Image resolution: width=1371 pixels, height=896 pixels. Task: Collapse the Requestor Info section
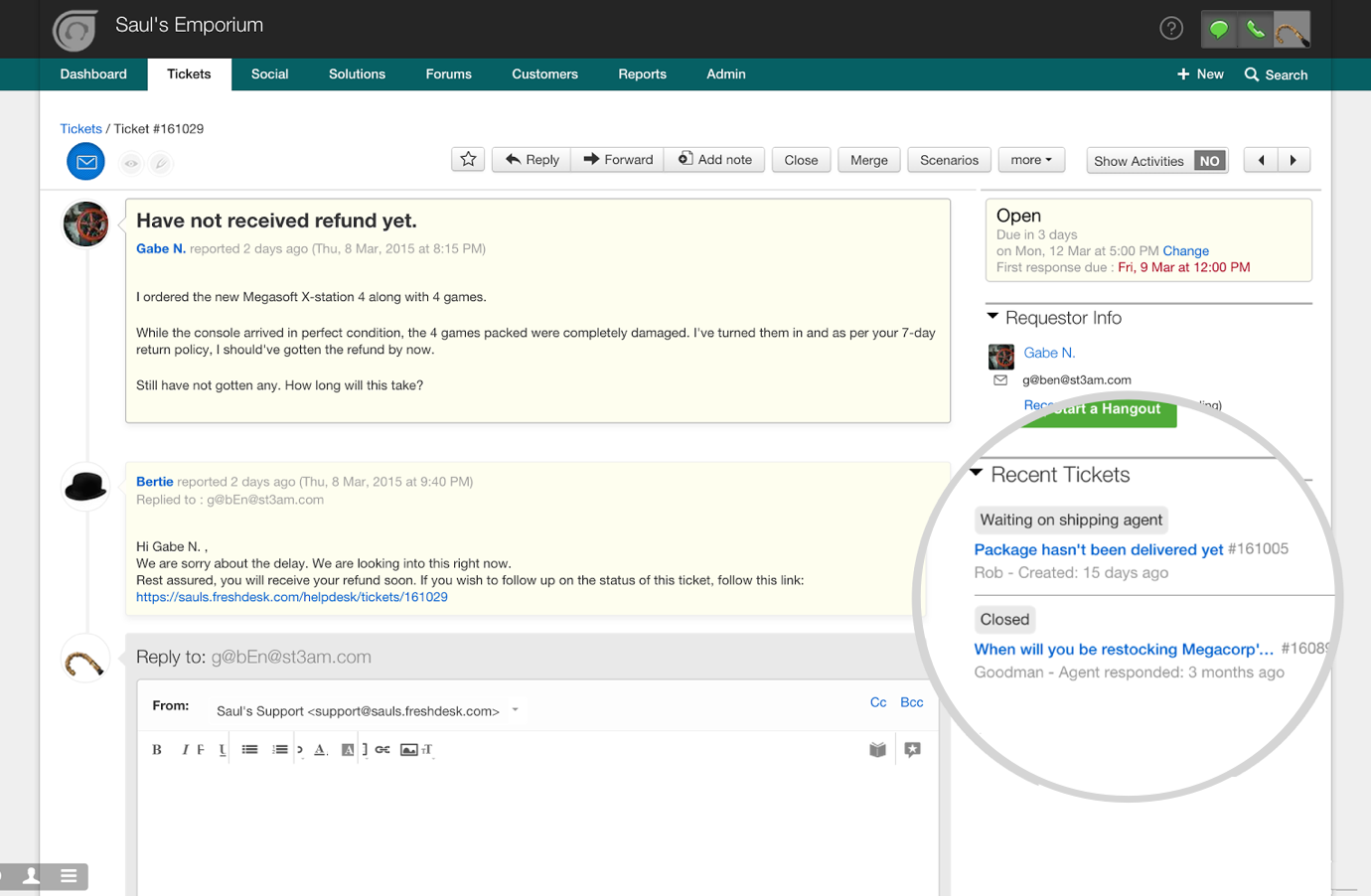pyautogui.click(x=992, y=317)
